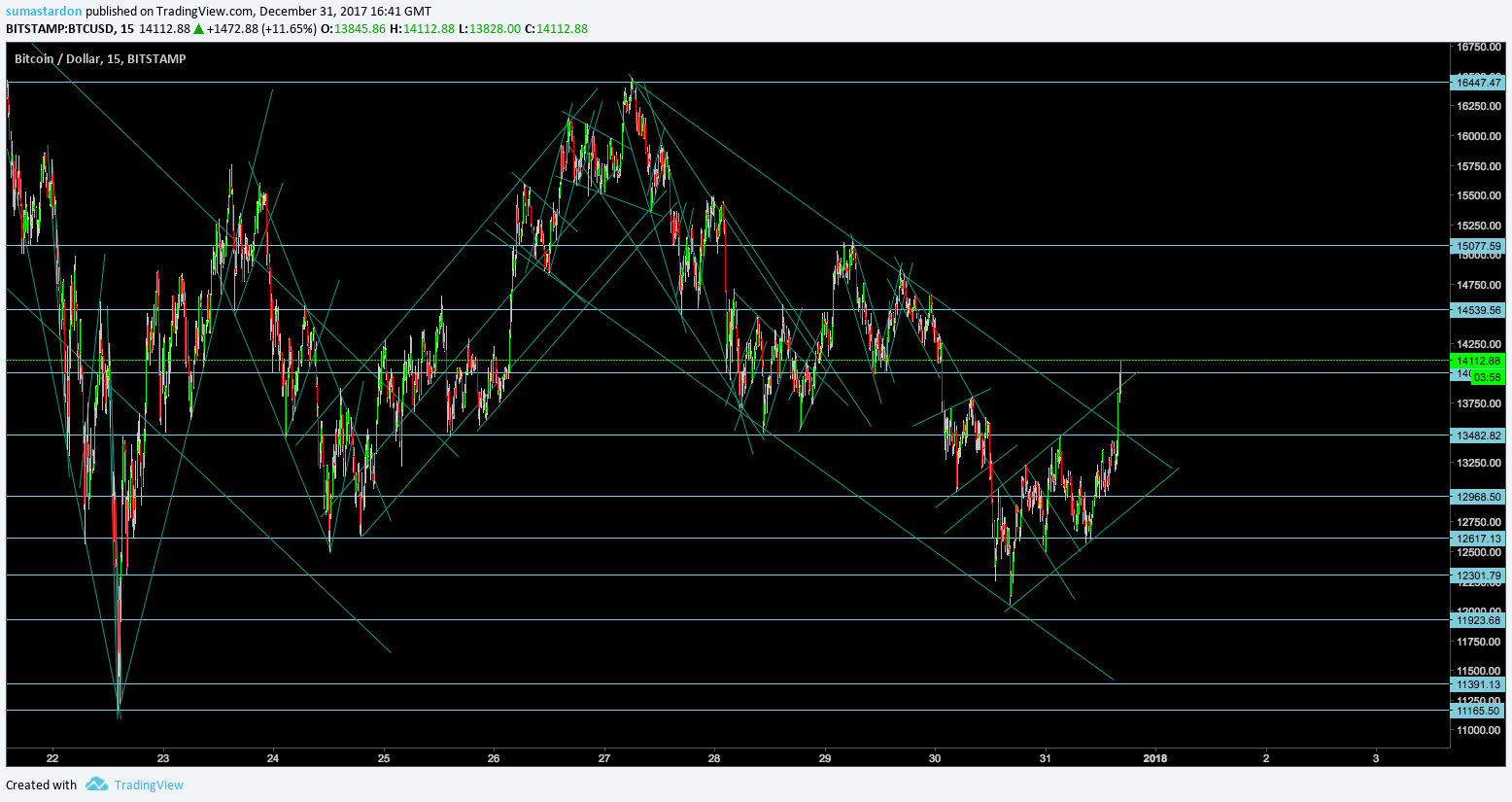Click the +1472.88 (+11.65%) change value
This screenshot has width=1512, height=802.
(x=261, y=29)
